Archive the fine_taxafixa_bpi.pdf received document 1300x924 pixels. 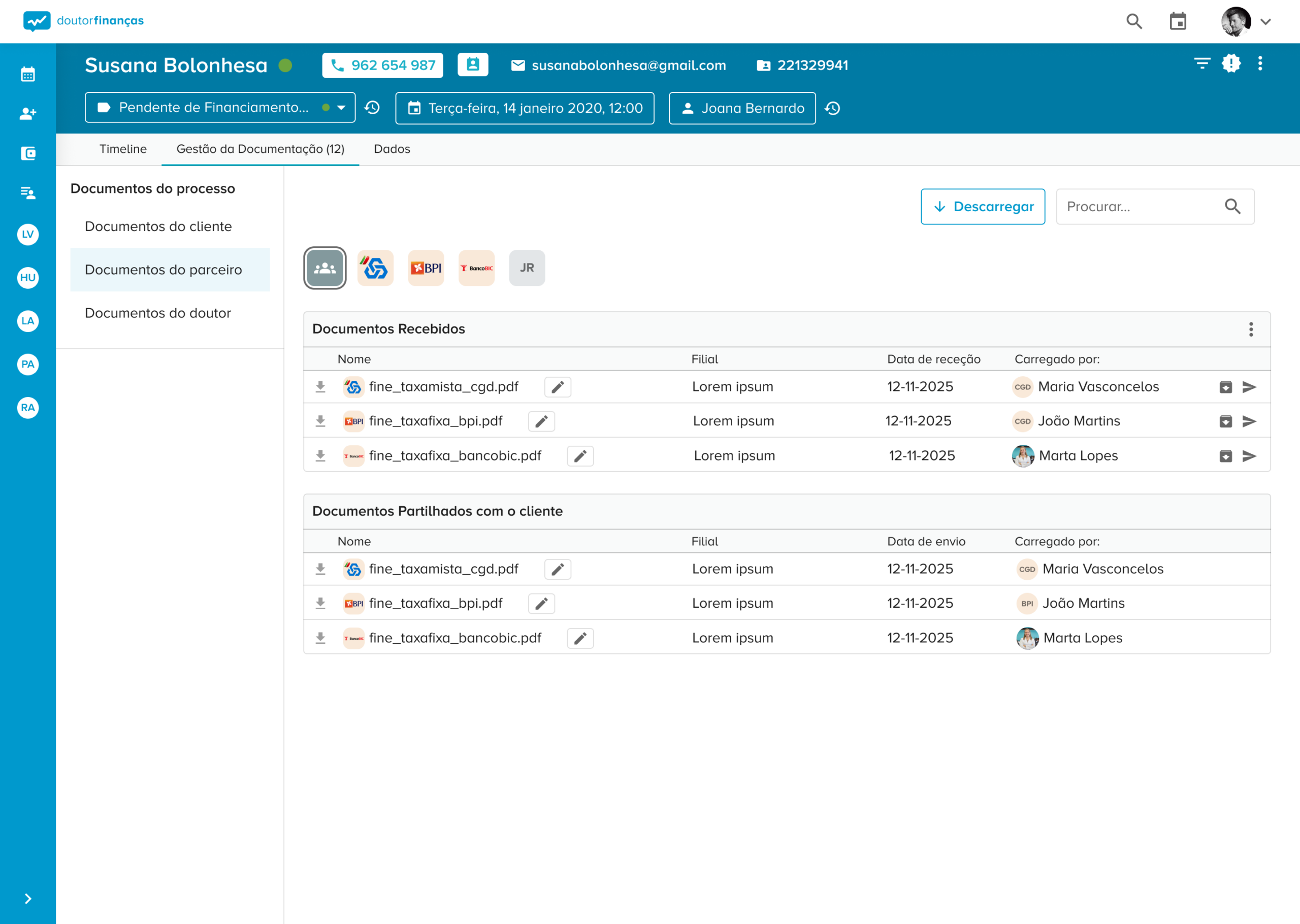pos(1225,421)
